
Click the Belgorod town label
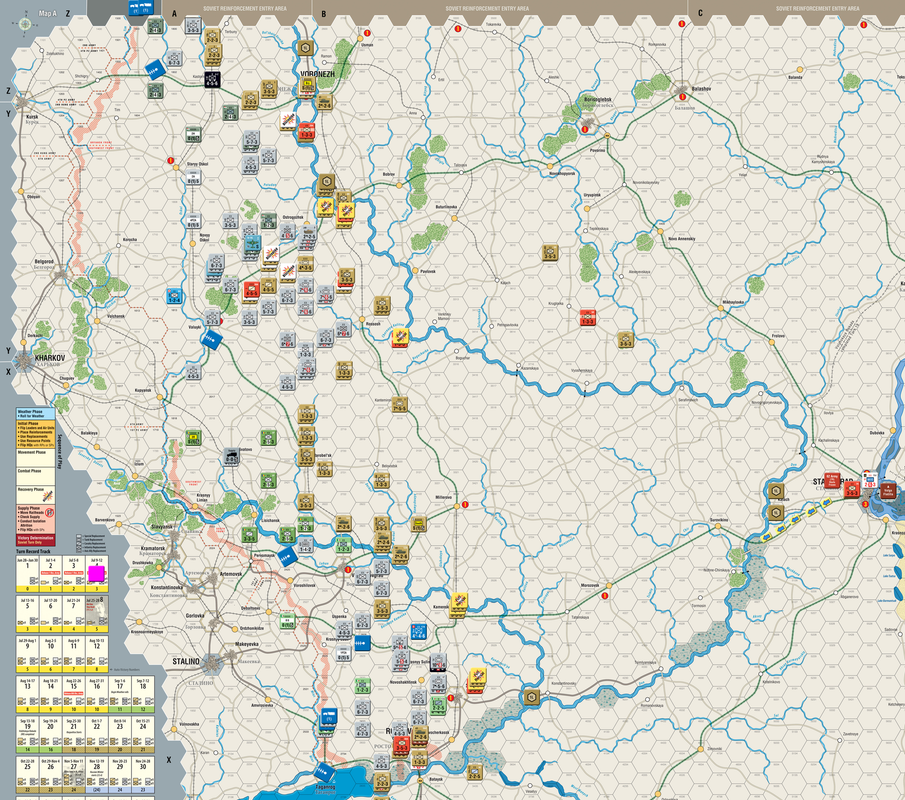(x=44, y=261)
